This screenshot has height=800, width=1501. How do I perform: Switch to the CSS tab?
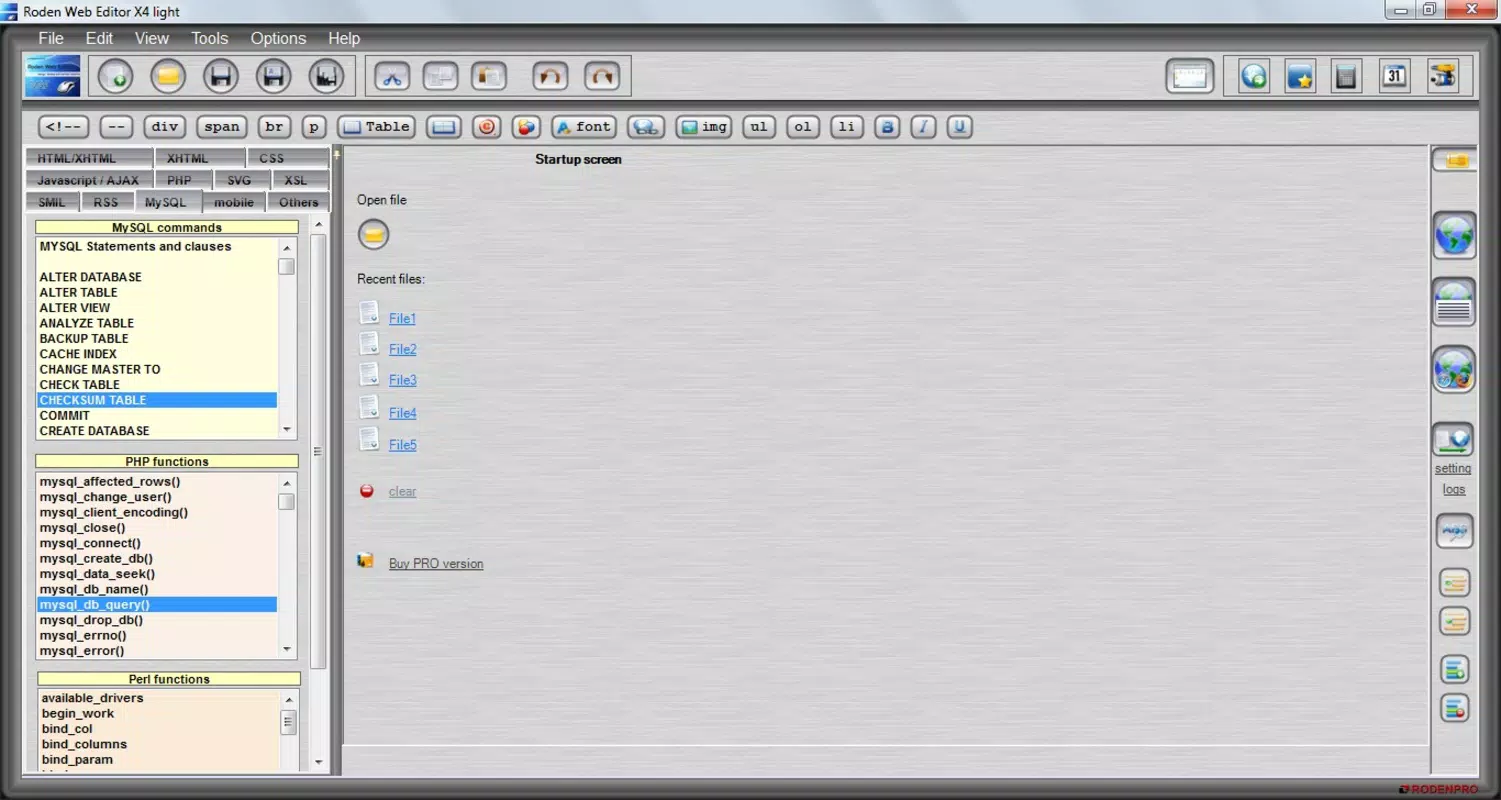287,158
